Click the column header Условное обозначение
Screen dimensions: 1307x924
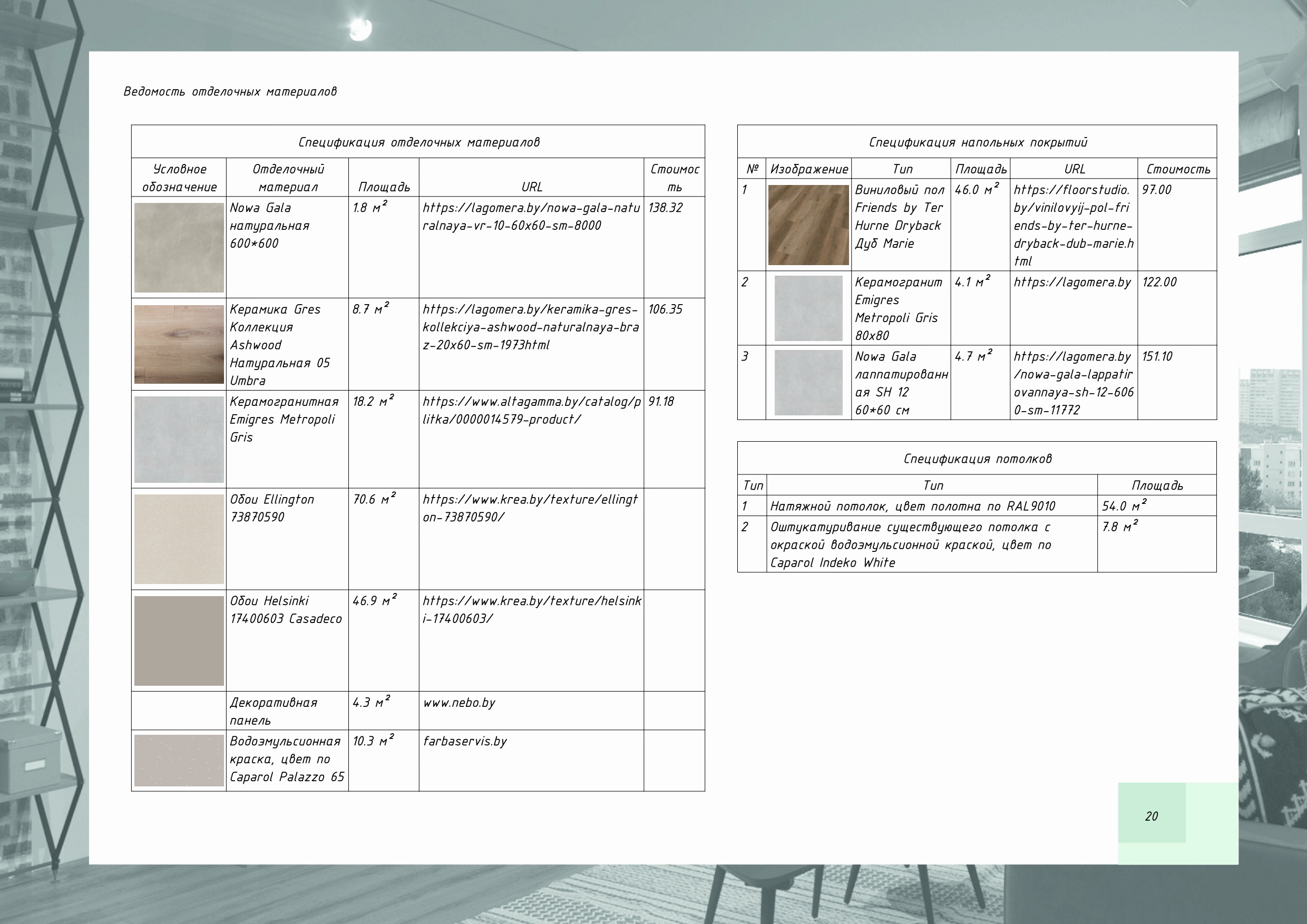tap(179, 178)
